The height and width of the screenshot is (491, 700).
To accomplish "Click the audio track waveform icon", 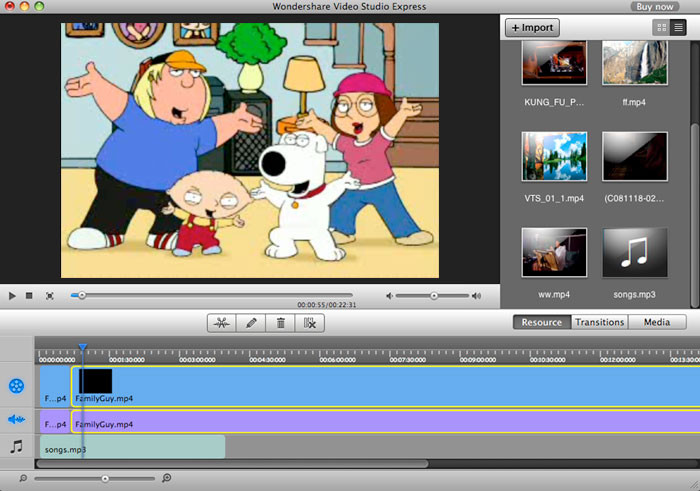I will tap(17, 419).
